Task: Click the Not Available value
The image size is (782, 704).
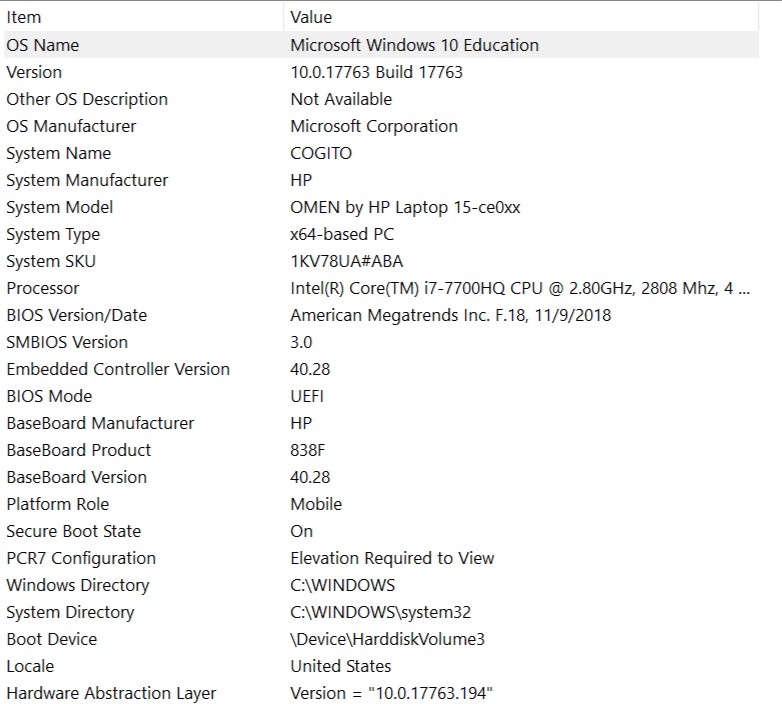Action: 341,99
